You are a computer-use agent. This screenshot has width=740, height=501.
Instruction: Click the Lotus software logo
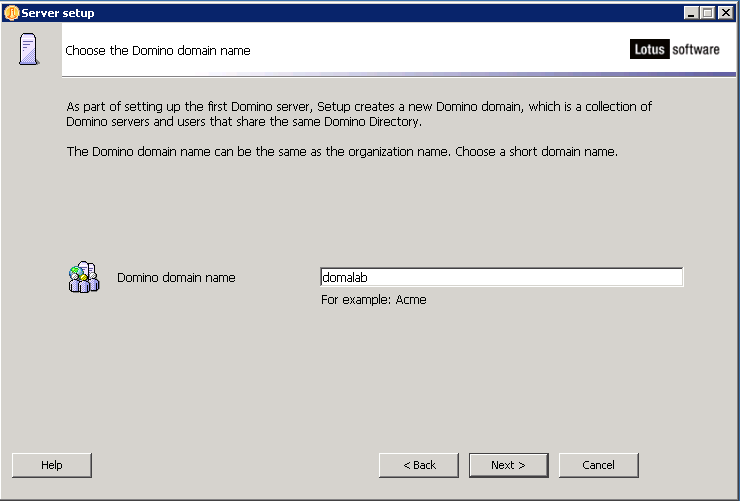(674, 49)
